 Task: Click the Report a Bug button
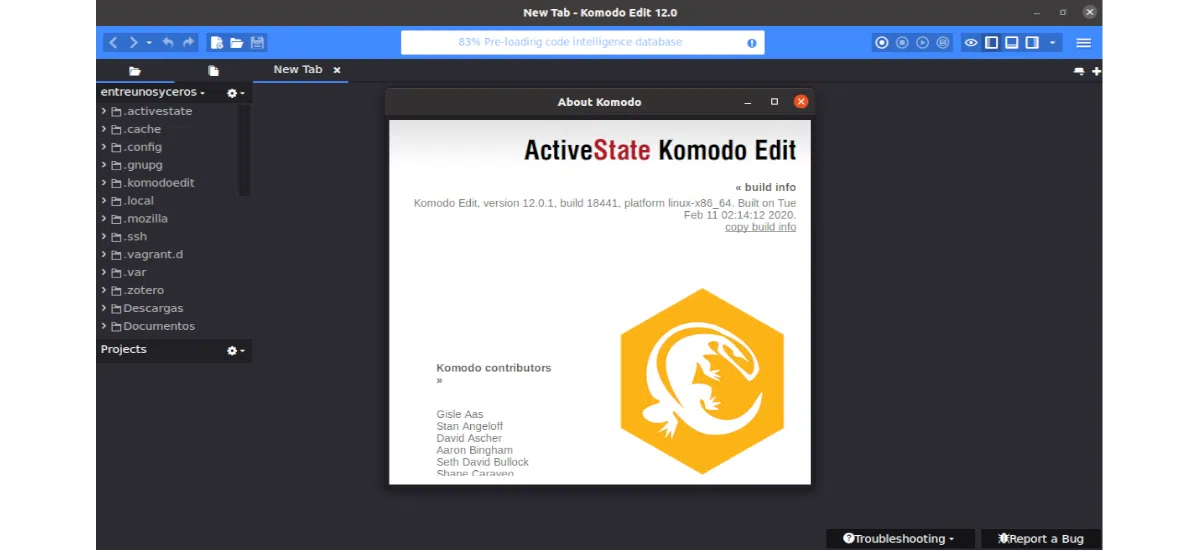[x=1040, y=538]
